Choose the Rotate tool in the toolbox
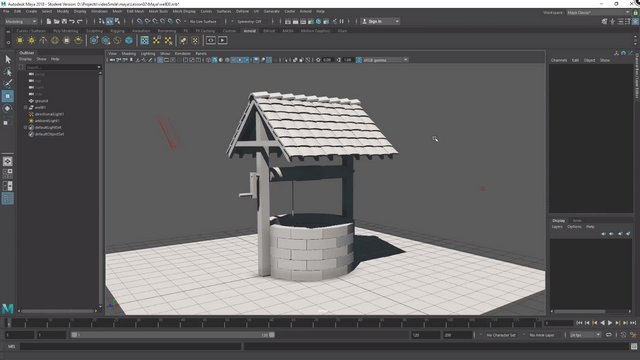 tap(7, 109)
